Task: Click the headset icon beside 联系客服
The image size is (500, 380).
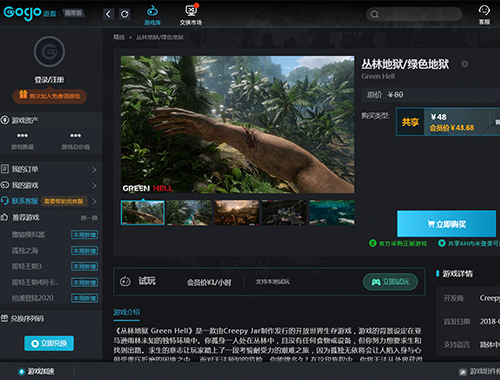Action: pos(5,201)
